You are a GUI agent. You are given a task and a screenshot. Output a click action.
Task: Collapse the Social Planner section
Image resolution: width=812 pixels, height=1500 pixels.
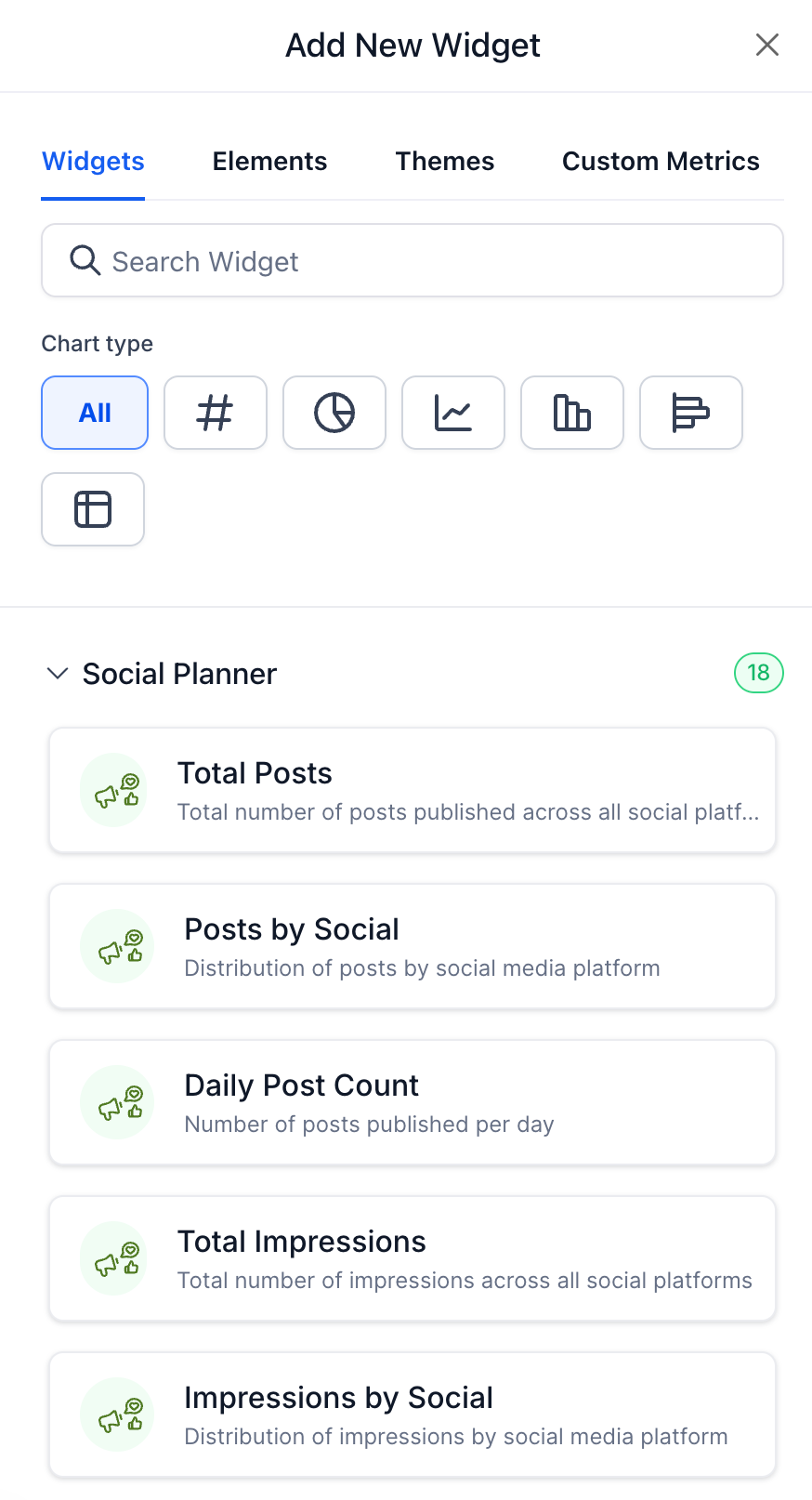[58, 674]
